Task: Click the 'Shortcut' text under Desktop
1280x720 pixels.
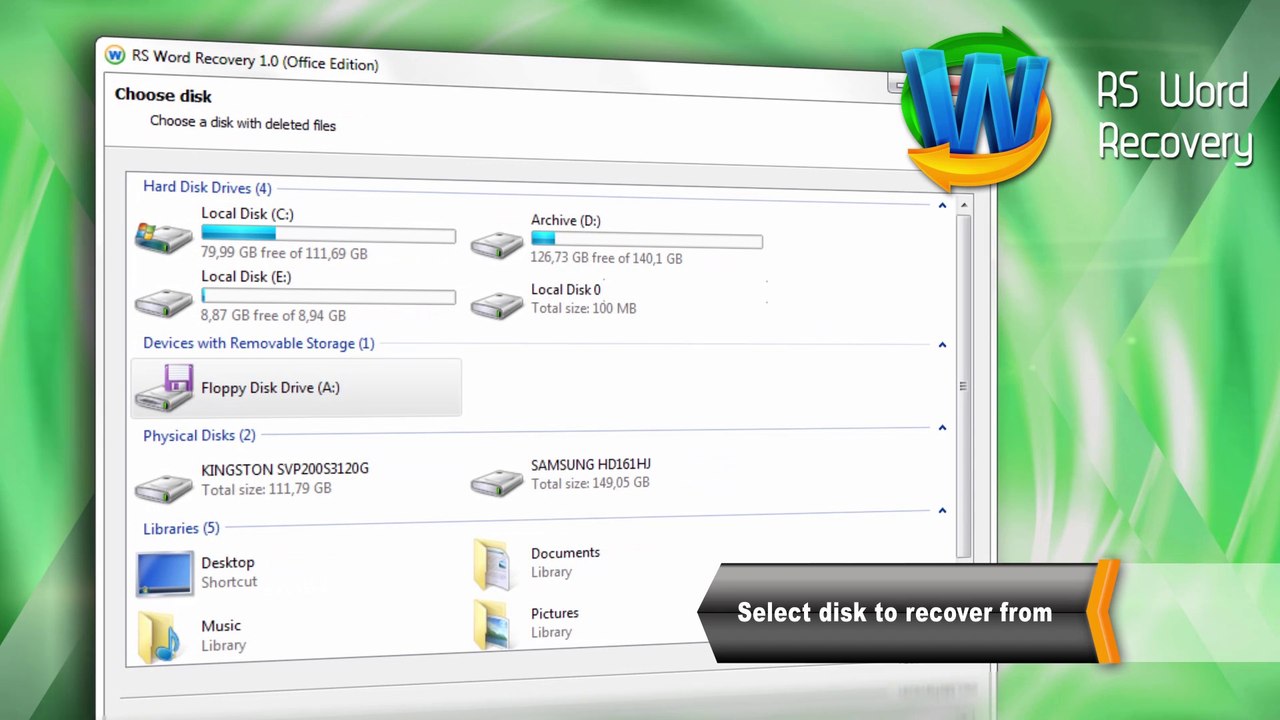Action: 229,582
